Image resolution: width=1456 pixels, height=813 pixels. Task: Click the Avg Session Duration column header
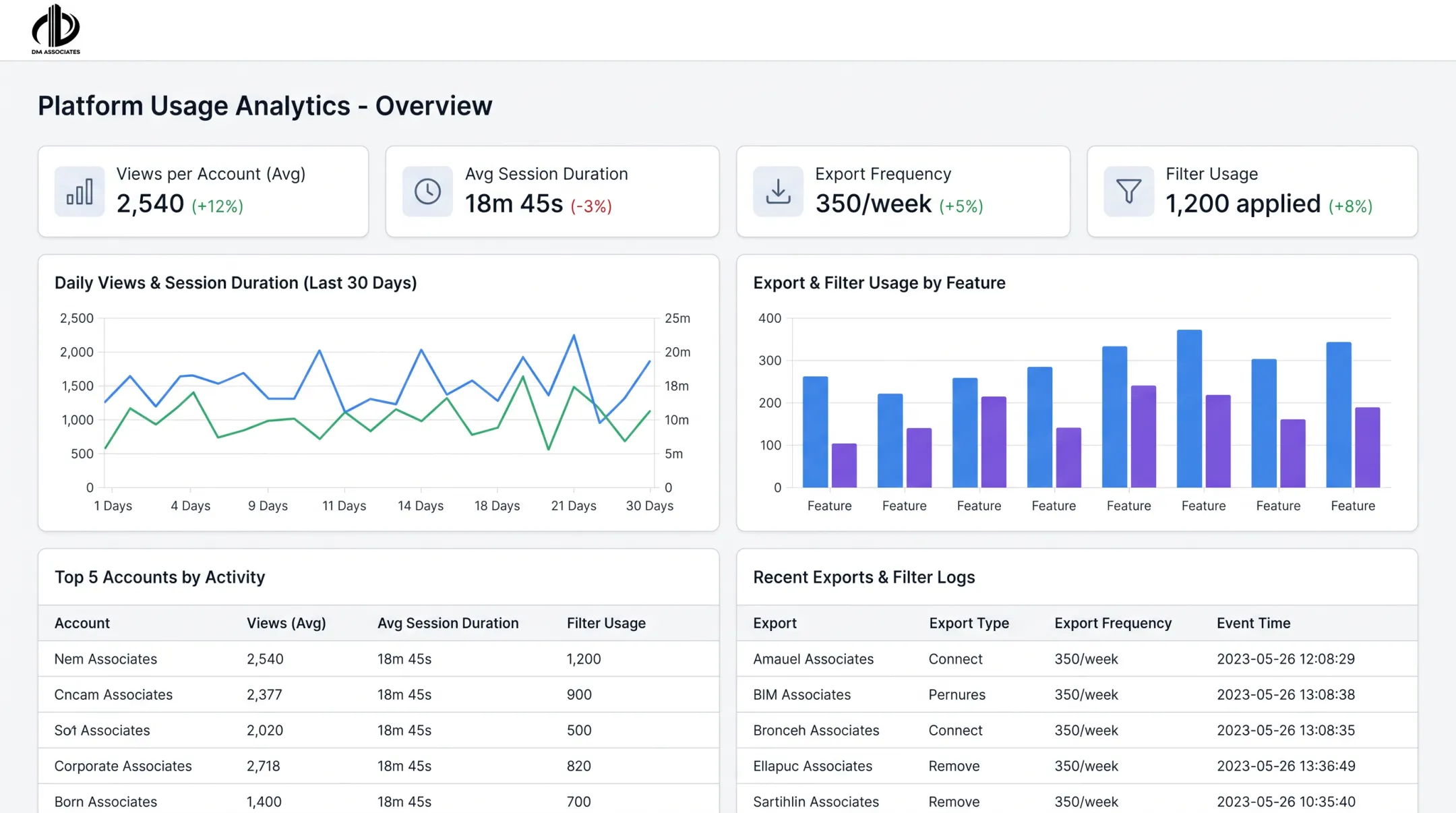click(448, 623)
